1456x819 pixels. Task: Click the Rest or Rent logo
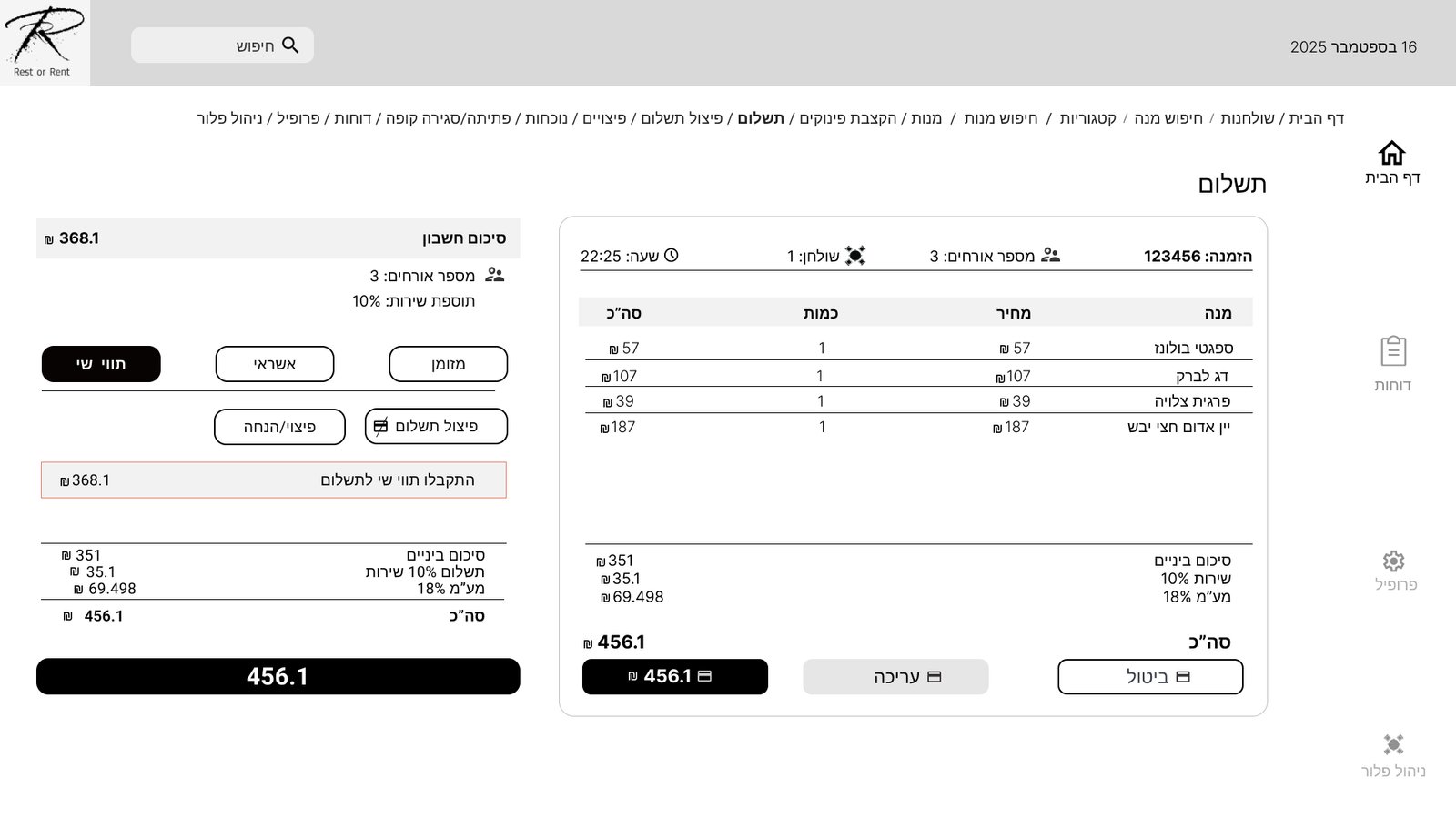point(44,42)
